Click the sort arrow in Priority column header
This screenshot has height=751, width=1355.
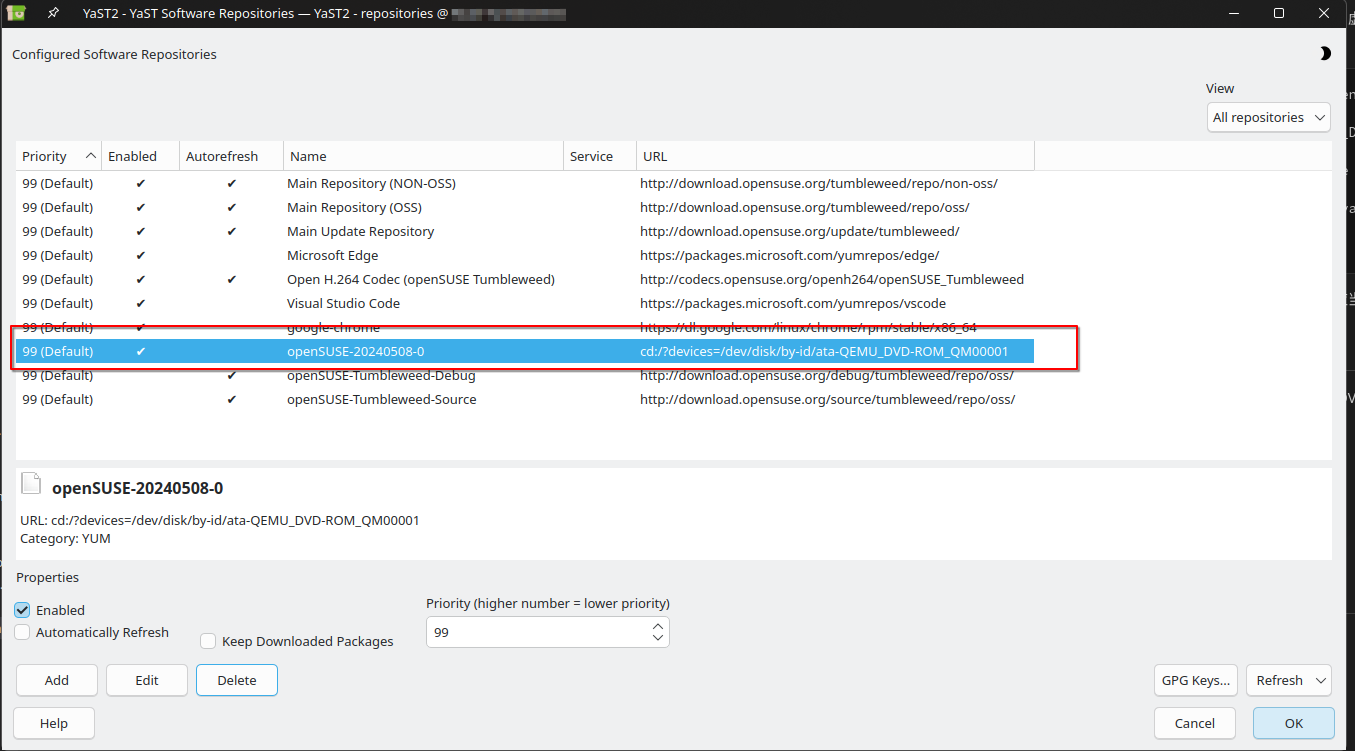coord(91,156)
